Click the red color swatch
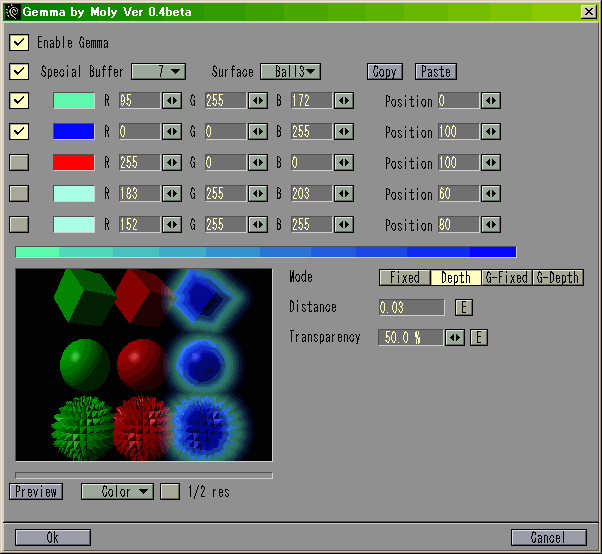The image size is (602, 554). point(74,162)
